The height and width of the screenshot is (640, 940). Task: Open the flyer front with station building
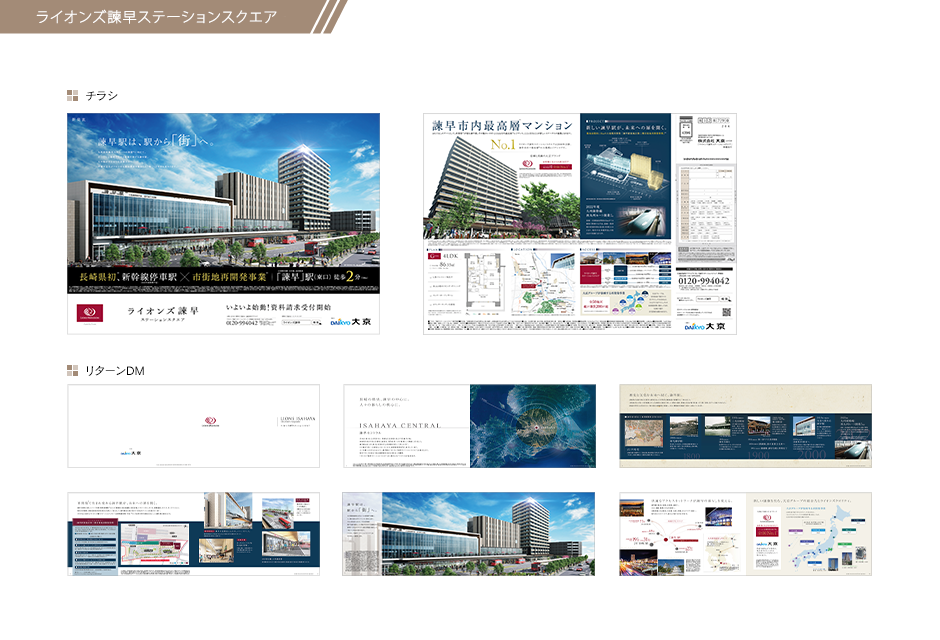224,224
